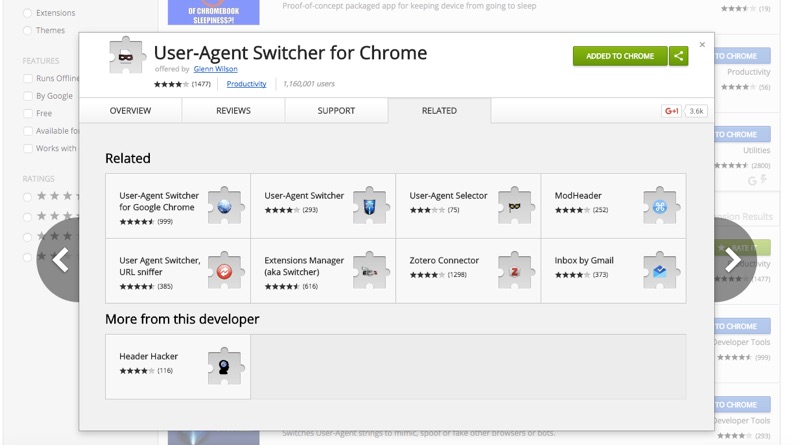This screenshot has height=445, width=800.
Task: Click the User-Agent Switcher for Chrome masked puzzle icon
Action: (126, 56)
